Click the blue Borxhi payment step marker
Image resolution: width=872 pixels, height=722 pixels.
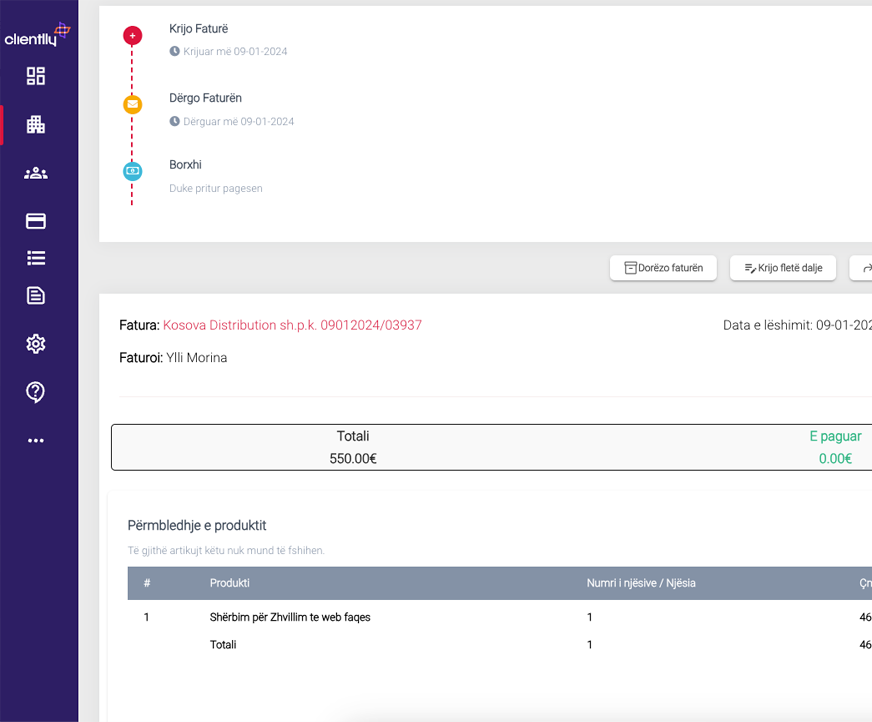coord(132,171)
